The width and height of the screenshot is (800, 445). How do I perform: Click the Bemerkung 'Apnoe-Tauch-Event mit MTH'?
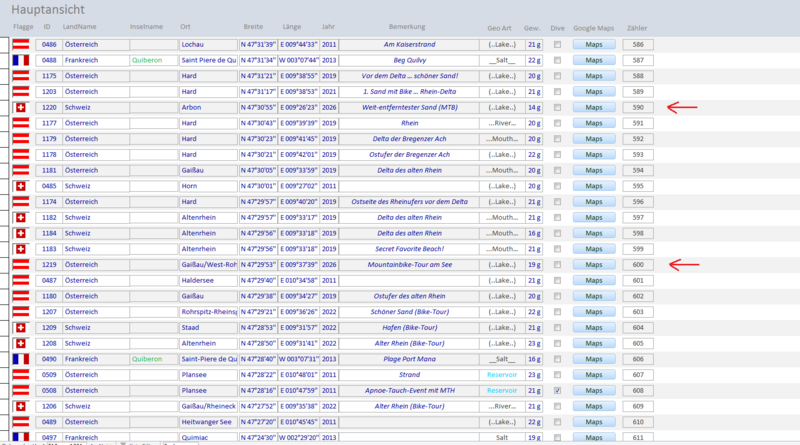pos(409,391)
